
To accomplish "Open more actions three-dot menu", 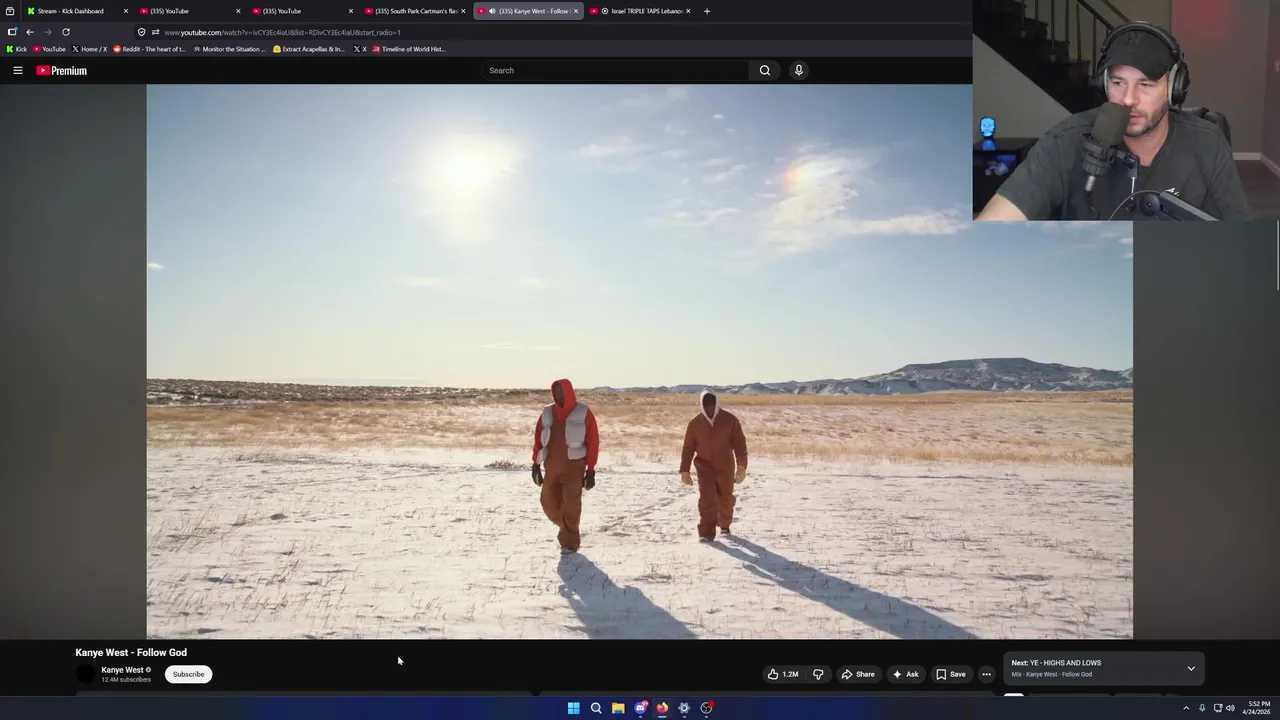I will point(986,674).
